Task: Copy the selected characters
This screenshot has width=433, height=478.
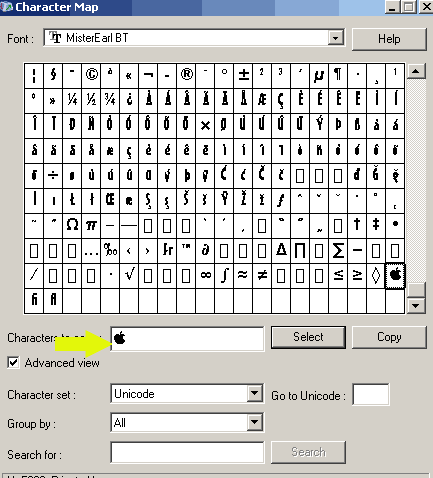Action: tap(389, 337)
